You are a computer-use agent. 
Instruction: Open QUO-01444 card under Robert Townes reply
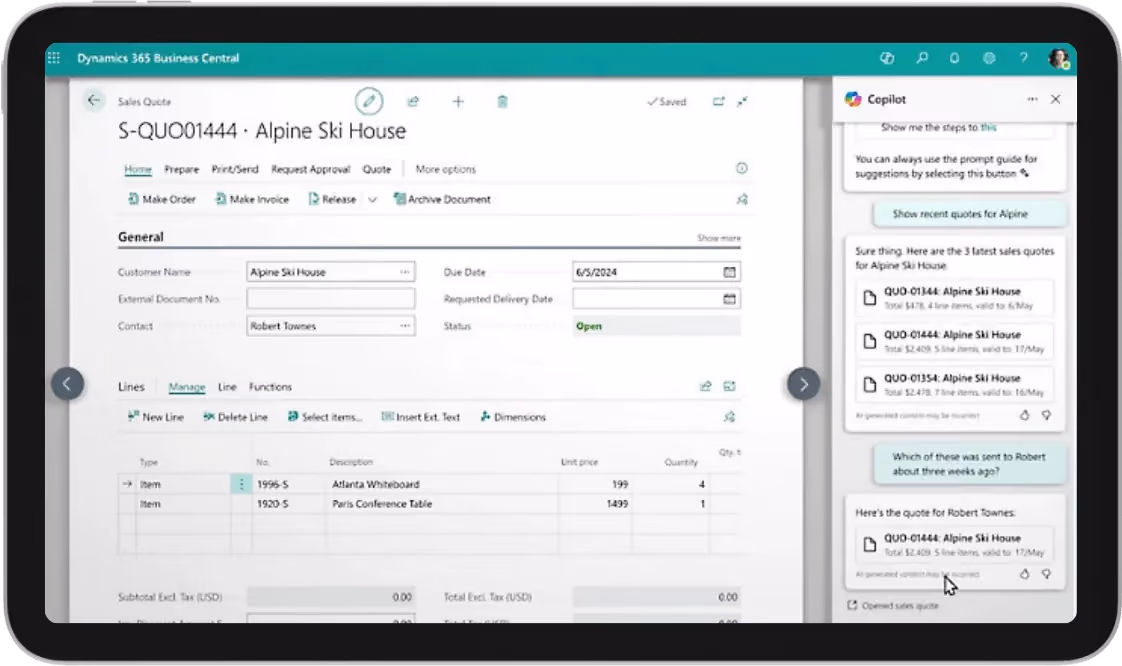(x=955, y=545)
